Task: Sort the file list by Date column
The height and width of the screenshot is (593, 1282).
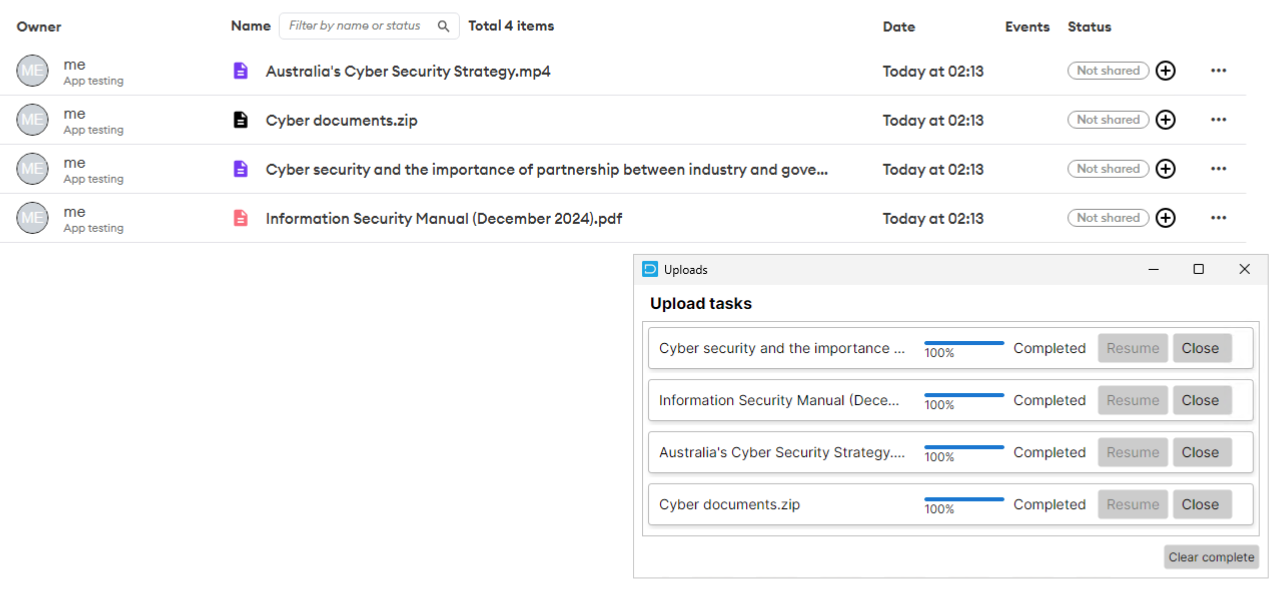Action: point(899,27)
